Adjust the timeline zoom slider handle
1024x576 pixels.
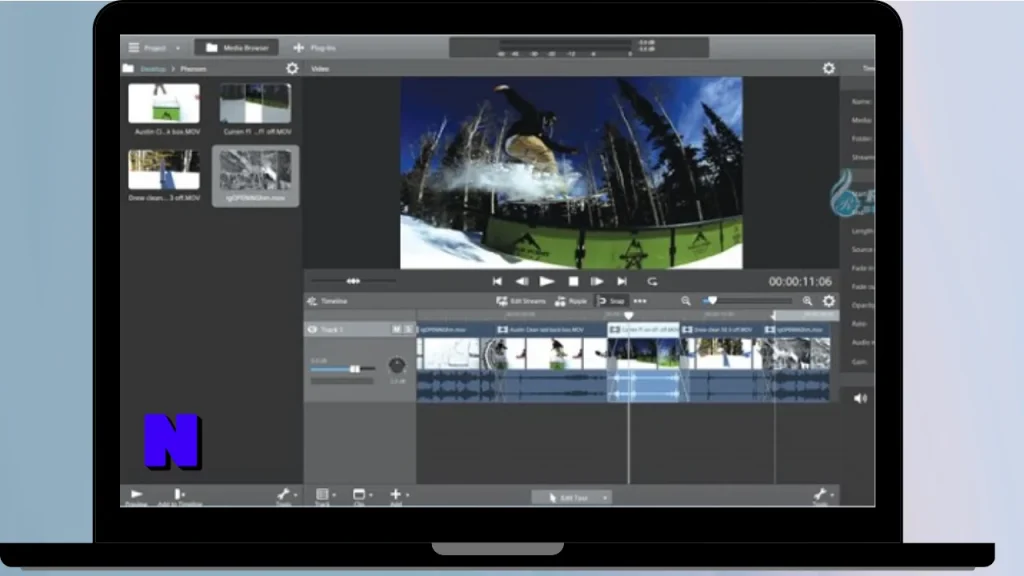[x=712, y=300]
